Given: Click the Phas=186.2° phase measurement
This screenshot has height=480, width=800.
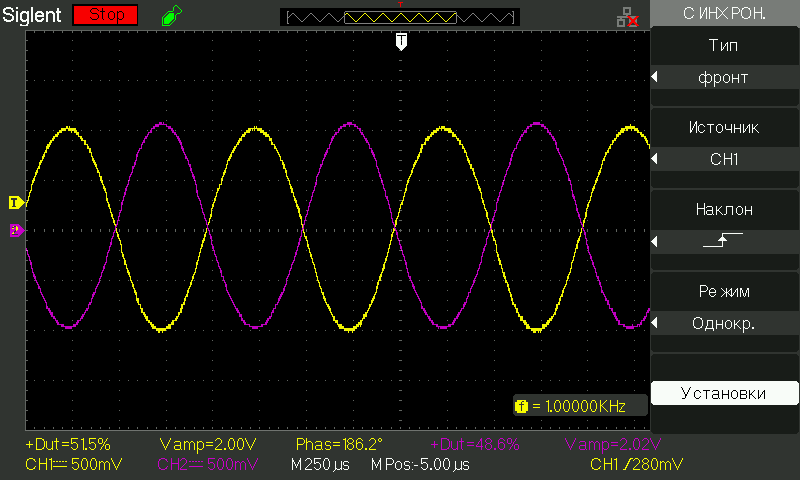Looking at the screenshot, I should (339, 444).
